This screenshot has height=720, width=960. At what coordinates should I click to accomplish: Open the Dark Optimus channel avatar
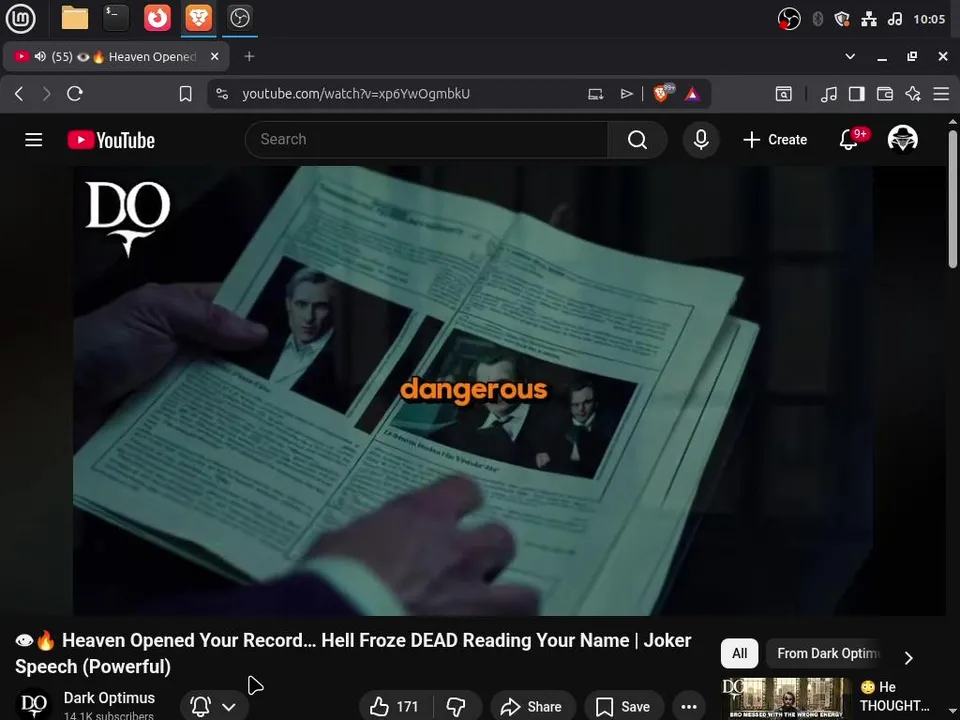(34, 705)
